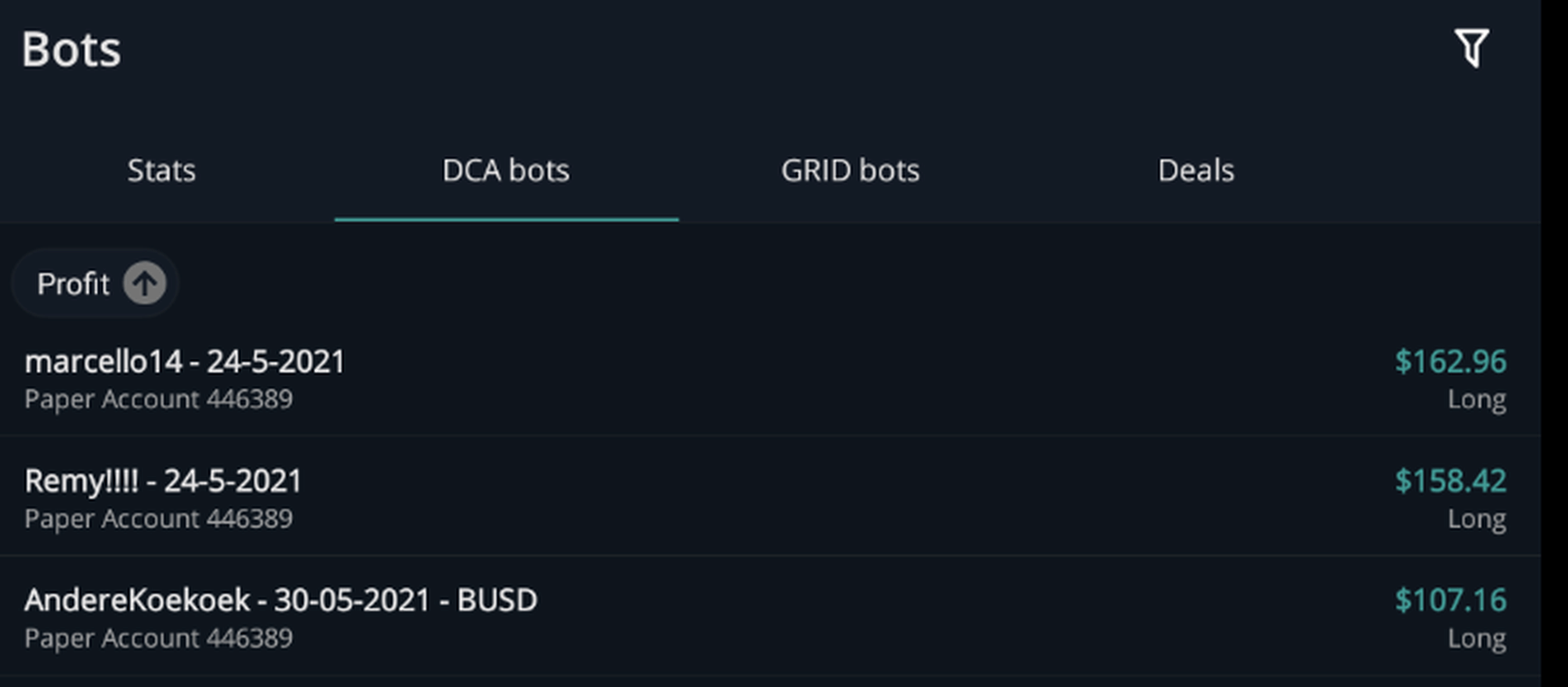Switch to the Stats tab

(x=161, y=170)
